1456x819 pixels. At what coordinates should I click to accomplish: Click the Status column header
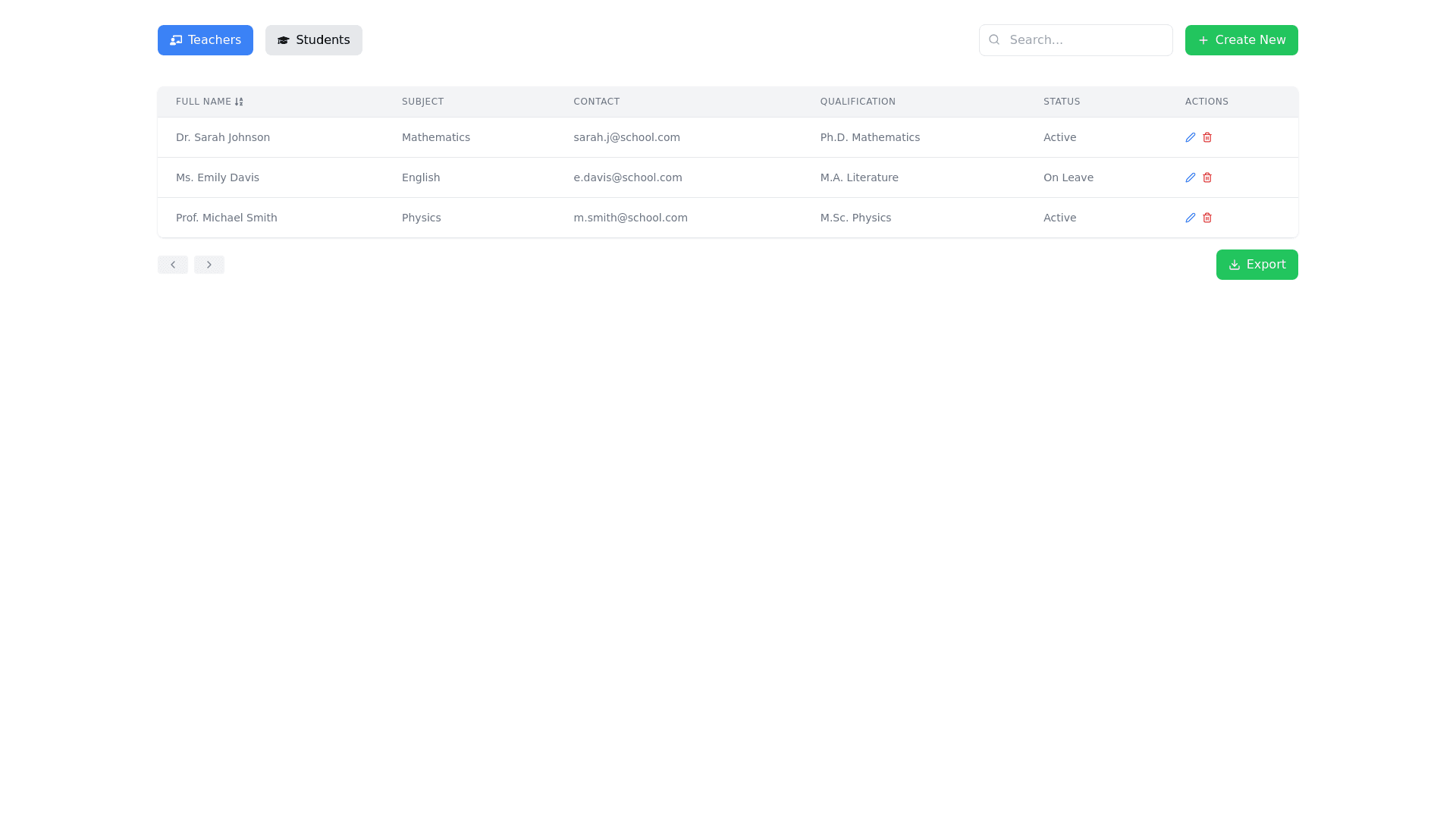(1061, 102)
